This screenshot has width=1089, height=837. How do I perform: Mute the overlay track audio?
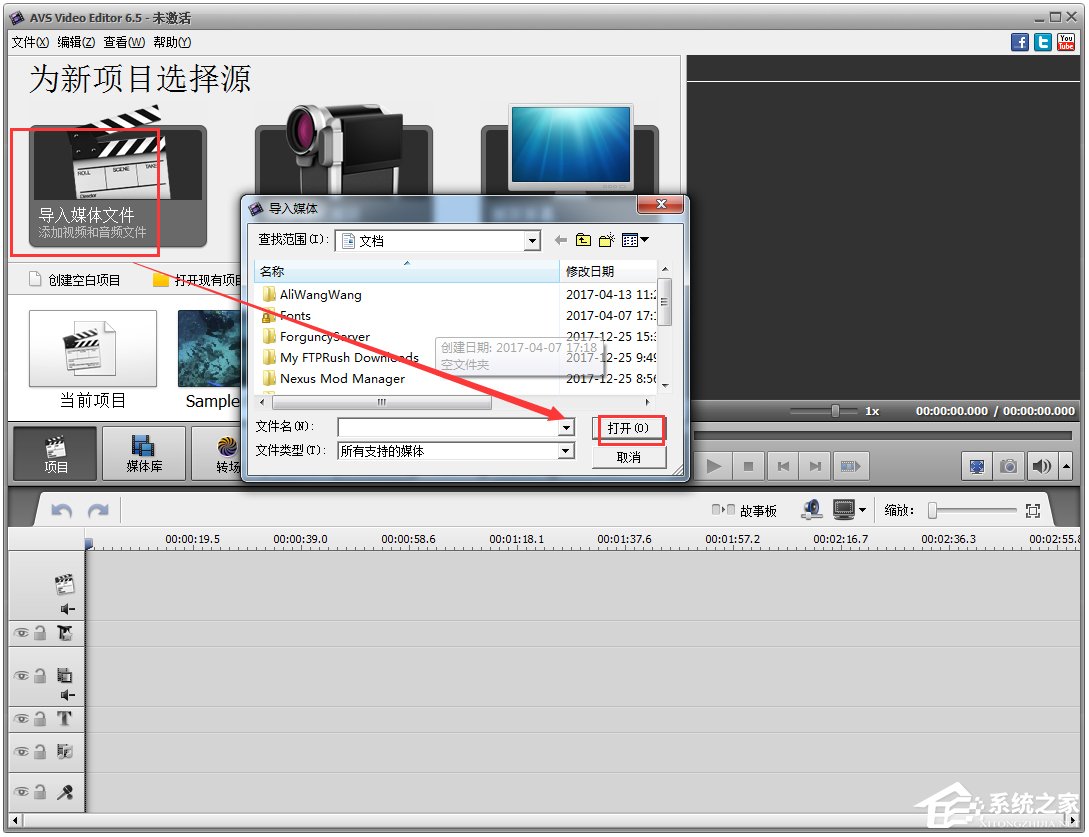(x=67, y=695)
